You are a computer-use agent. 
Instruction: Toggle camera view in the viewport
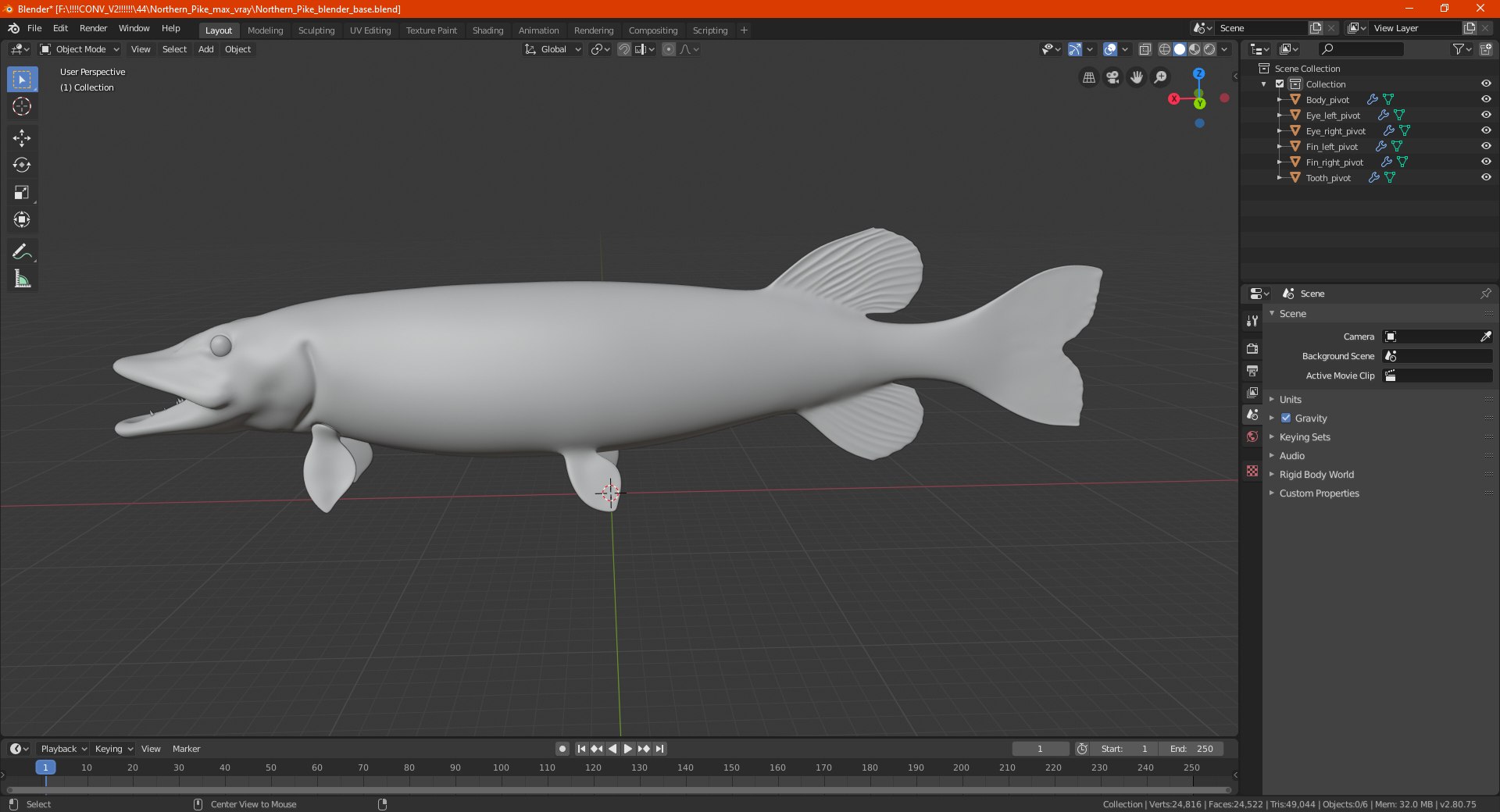tap(1112, 77)
